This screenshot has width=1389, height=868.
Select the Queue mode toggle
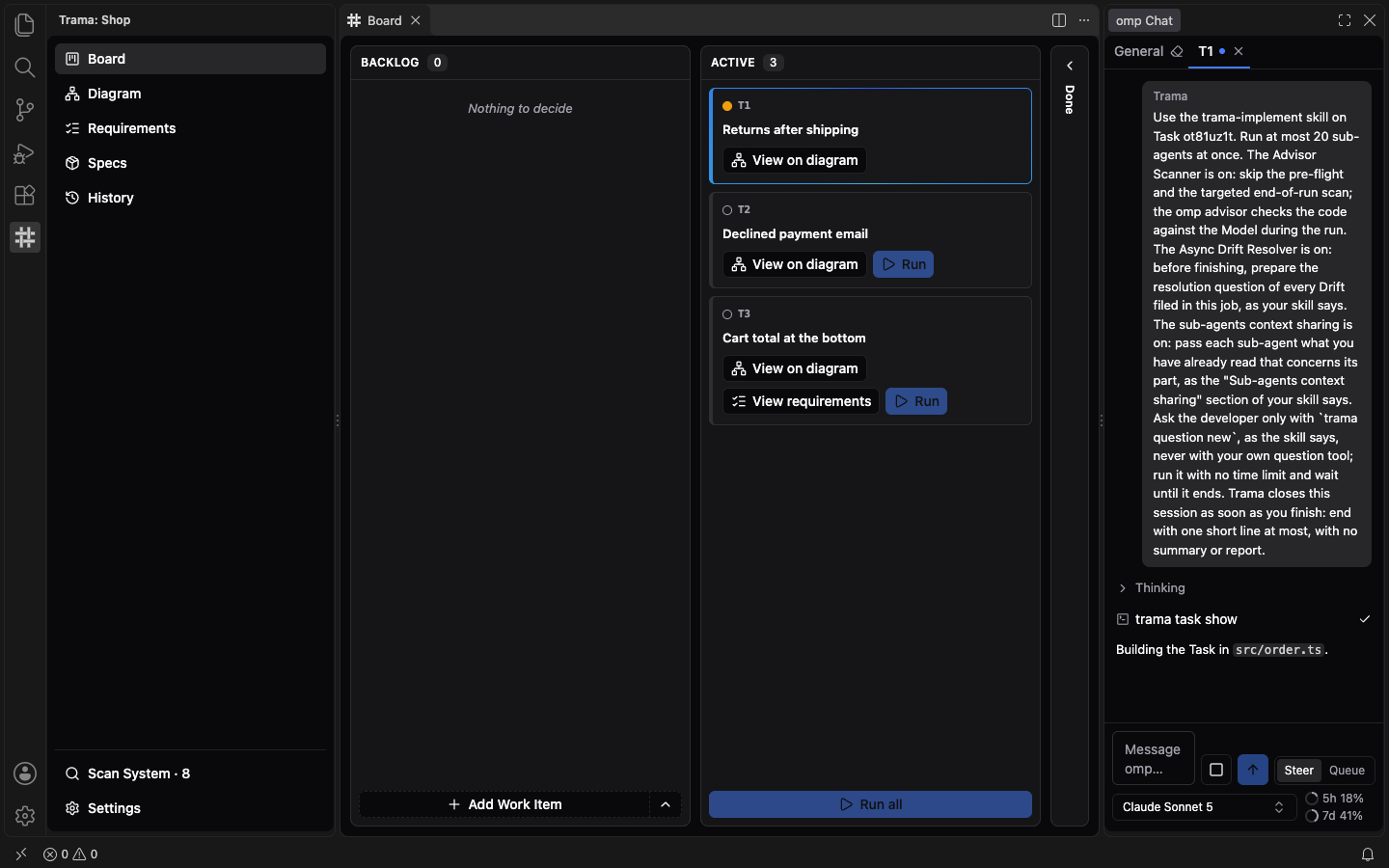(x=1347, y=771)
